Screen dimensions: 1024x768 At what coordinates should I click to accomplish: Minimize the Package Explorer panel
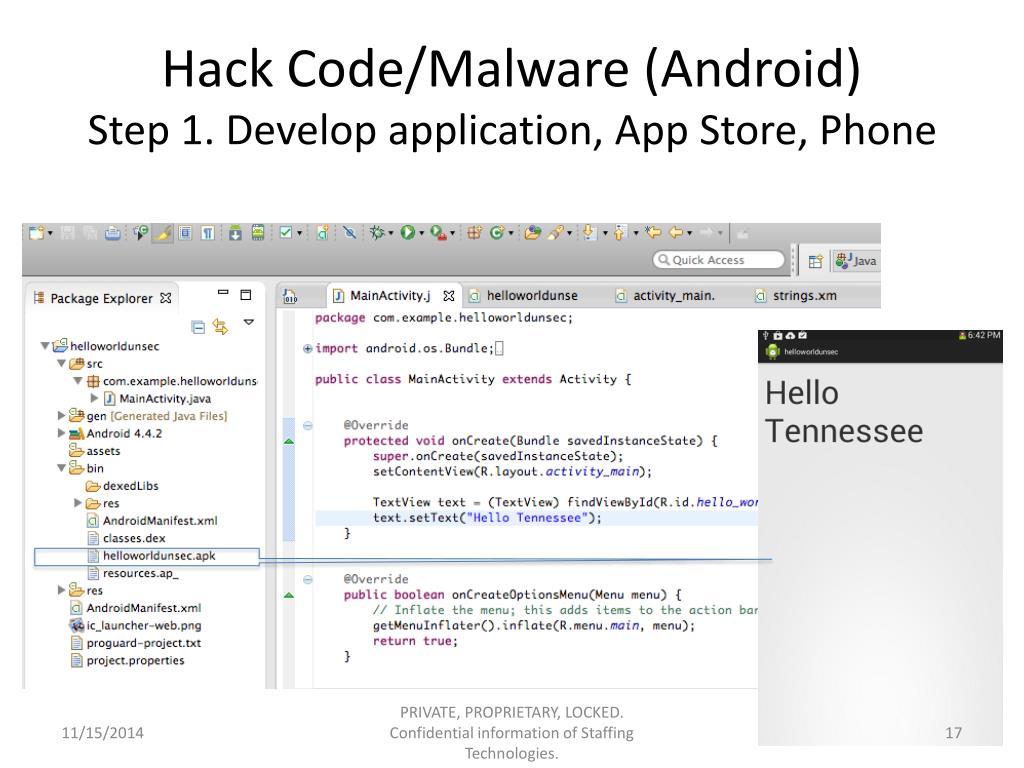click(222, 295)
